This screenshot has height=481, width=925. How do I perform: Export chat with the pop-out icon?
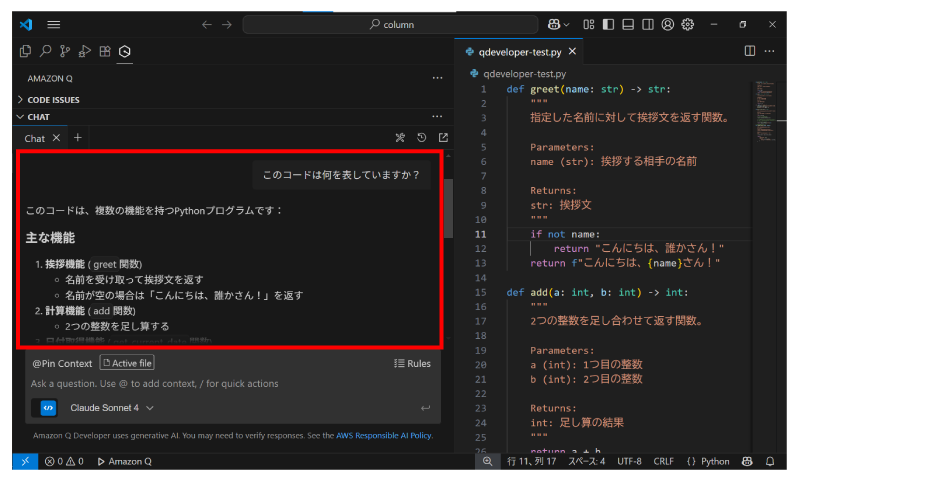pos(443,138)
